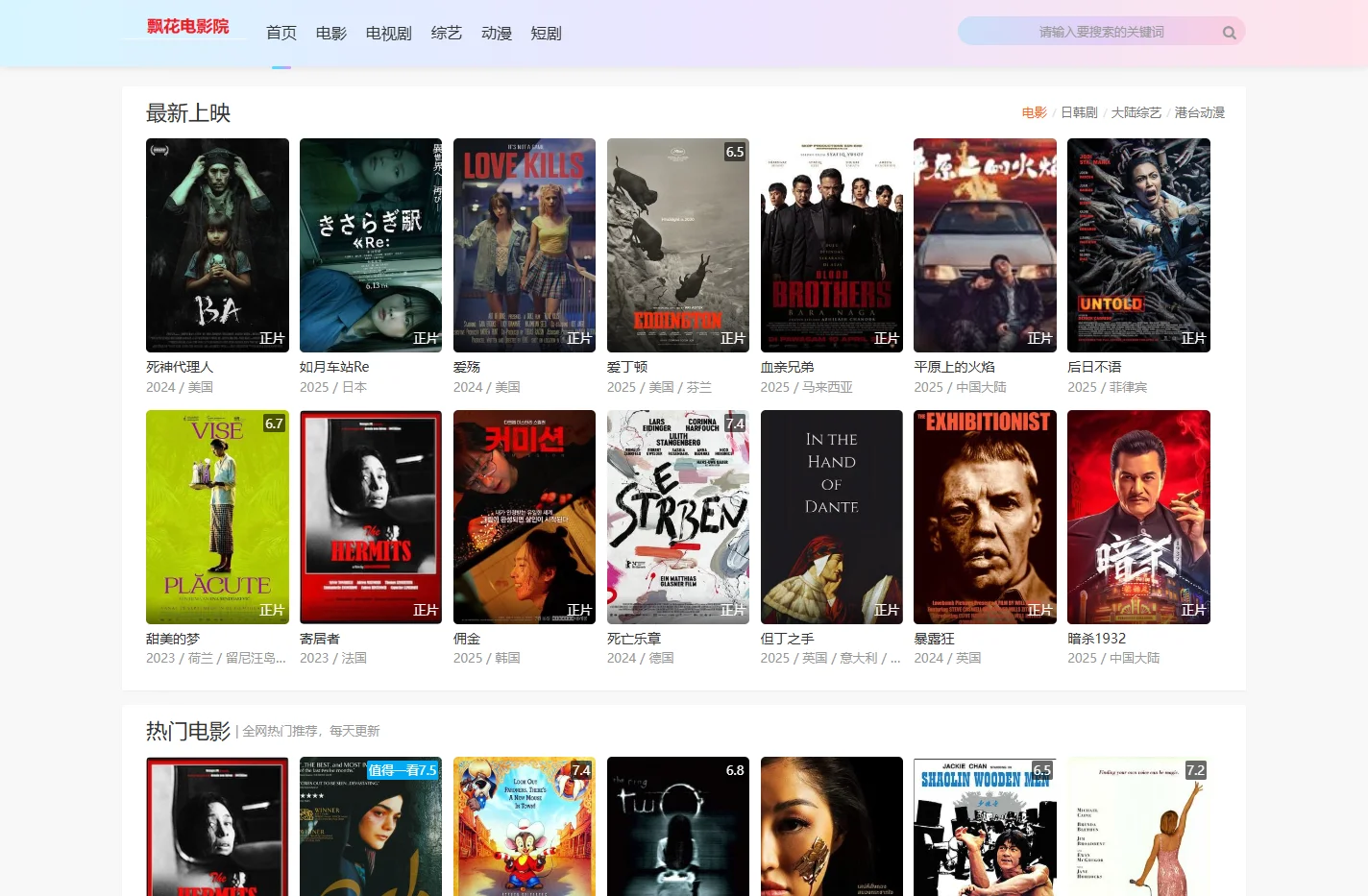
Task: Click the 暗杀1932 title text
Action: (1096, 639)
